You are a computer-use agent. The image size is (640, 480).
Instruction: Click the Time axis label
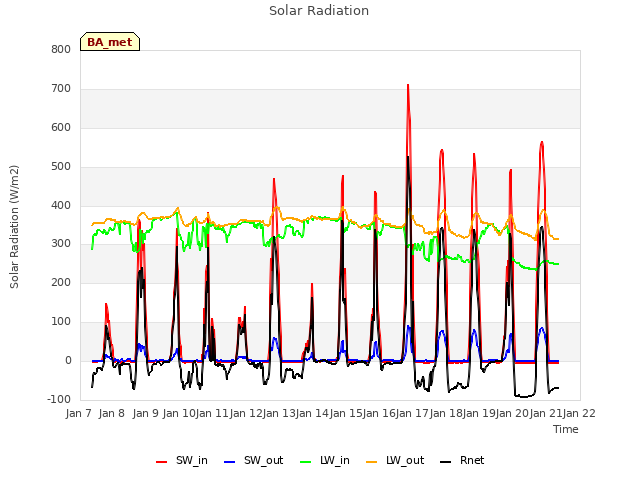click(566, 429)
